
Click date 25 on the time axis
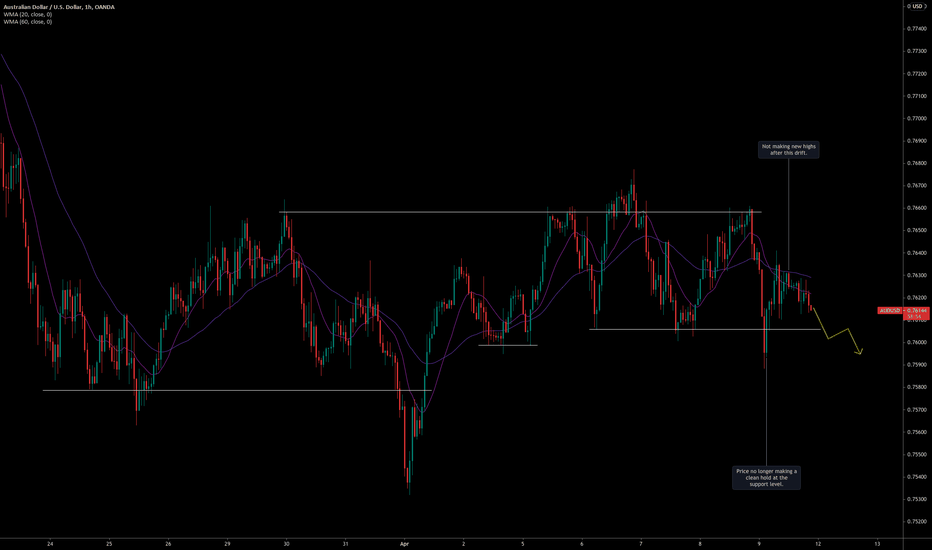pyautogui.click(x=109, y=543)
